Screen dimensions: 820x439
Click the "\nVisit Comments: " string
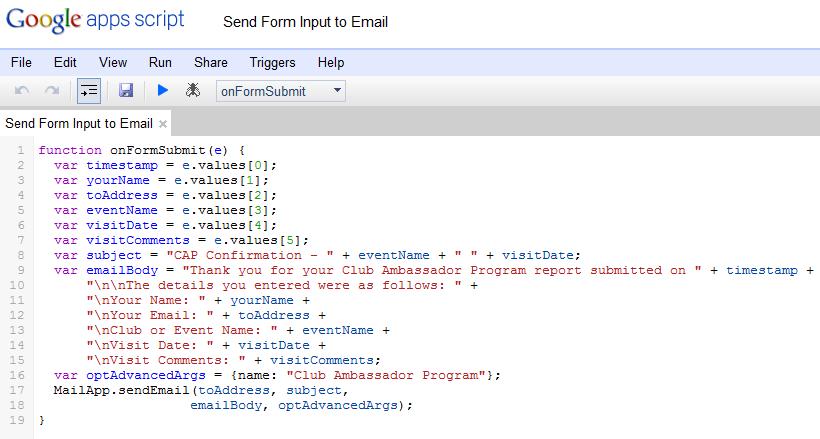coord(166,361)
